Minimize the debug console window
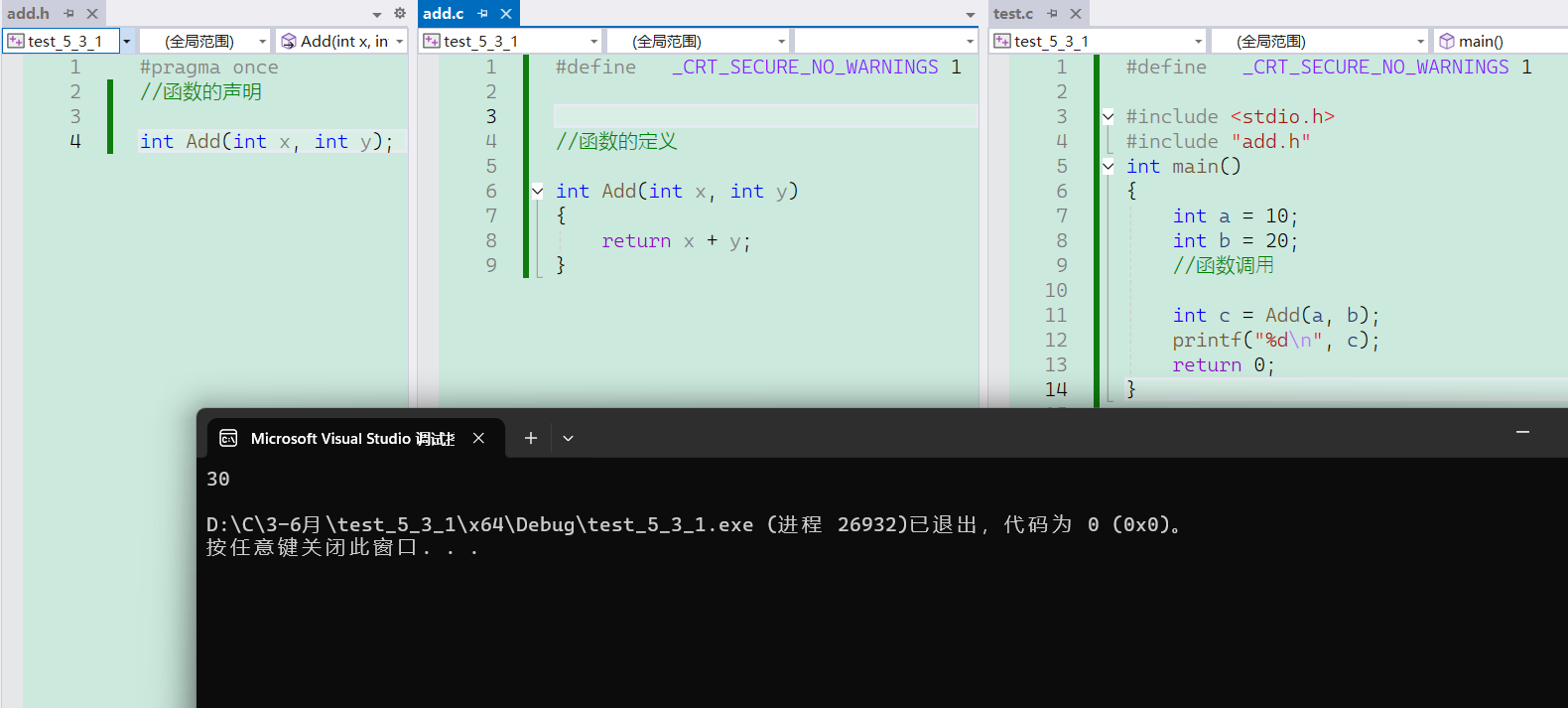 coord(1522,433)
